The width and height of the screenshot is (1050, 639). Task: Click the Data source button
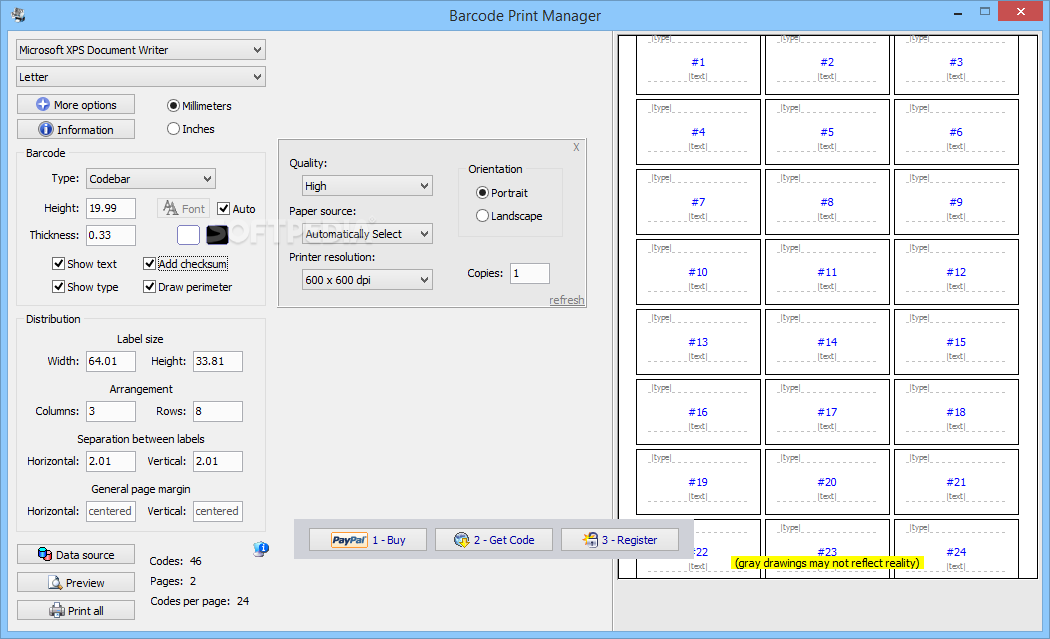pyautogui.click(x=76, y=555)
